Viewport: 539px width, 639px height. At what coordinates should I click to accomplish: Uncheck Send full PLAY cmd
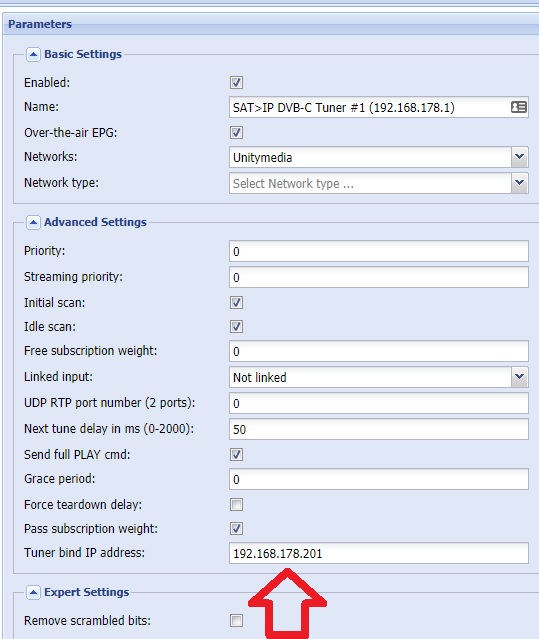pyautogui.click(x=236, y=454)
